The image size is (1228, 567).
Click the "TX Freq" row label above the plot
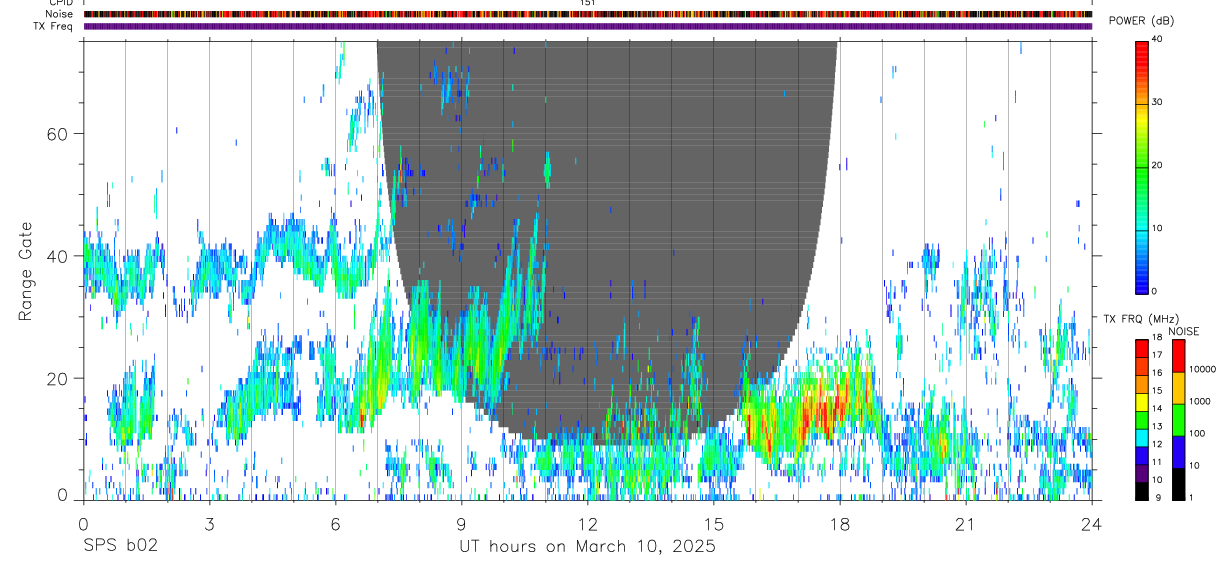(55, 26)
